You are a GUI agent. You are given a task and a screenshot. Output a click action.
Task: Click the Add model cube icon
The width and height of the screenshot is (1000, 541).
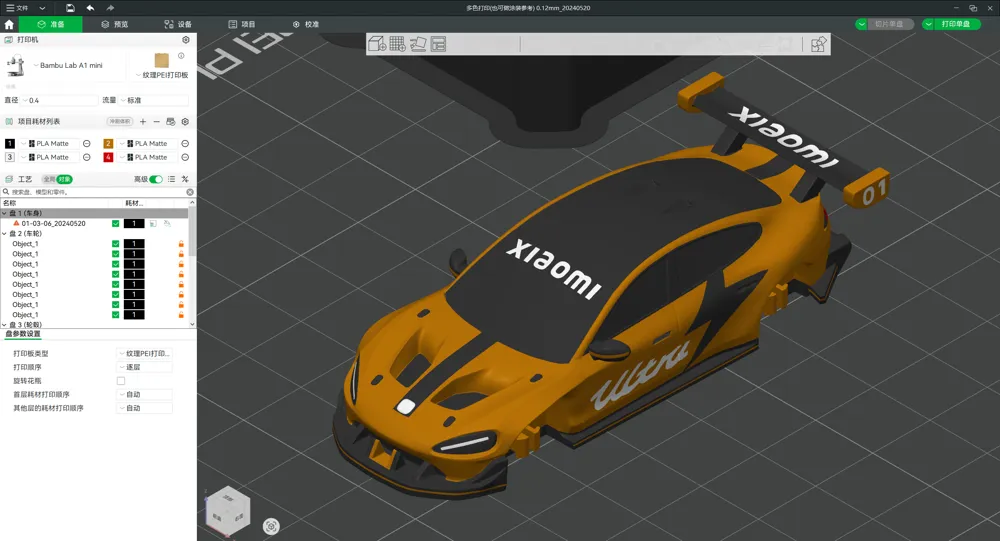tap(377, 44)
